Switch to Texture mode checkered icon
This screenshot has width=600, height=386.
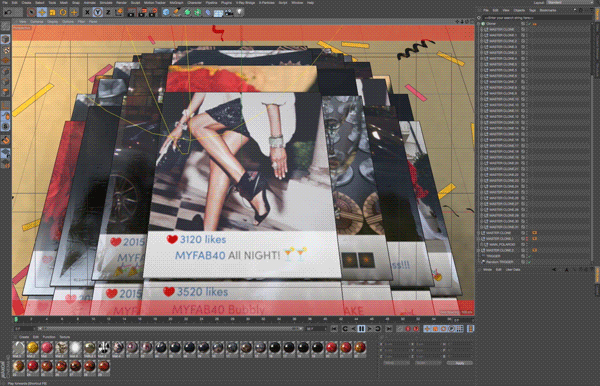click(x=6, y=50)
